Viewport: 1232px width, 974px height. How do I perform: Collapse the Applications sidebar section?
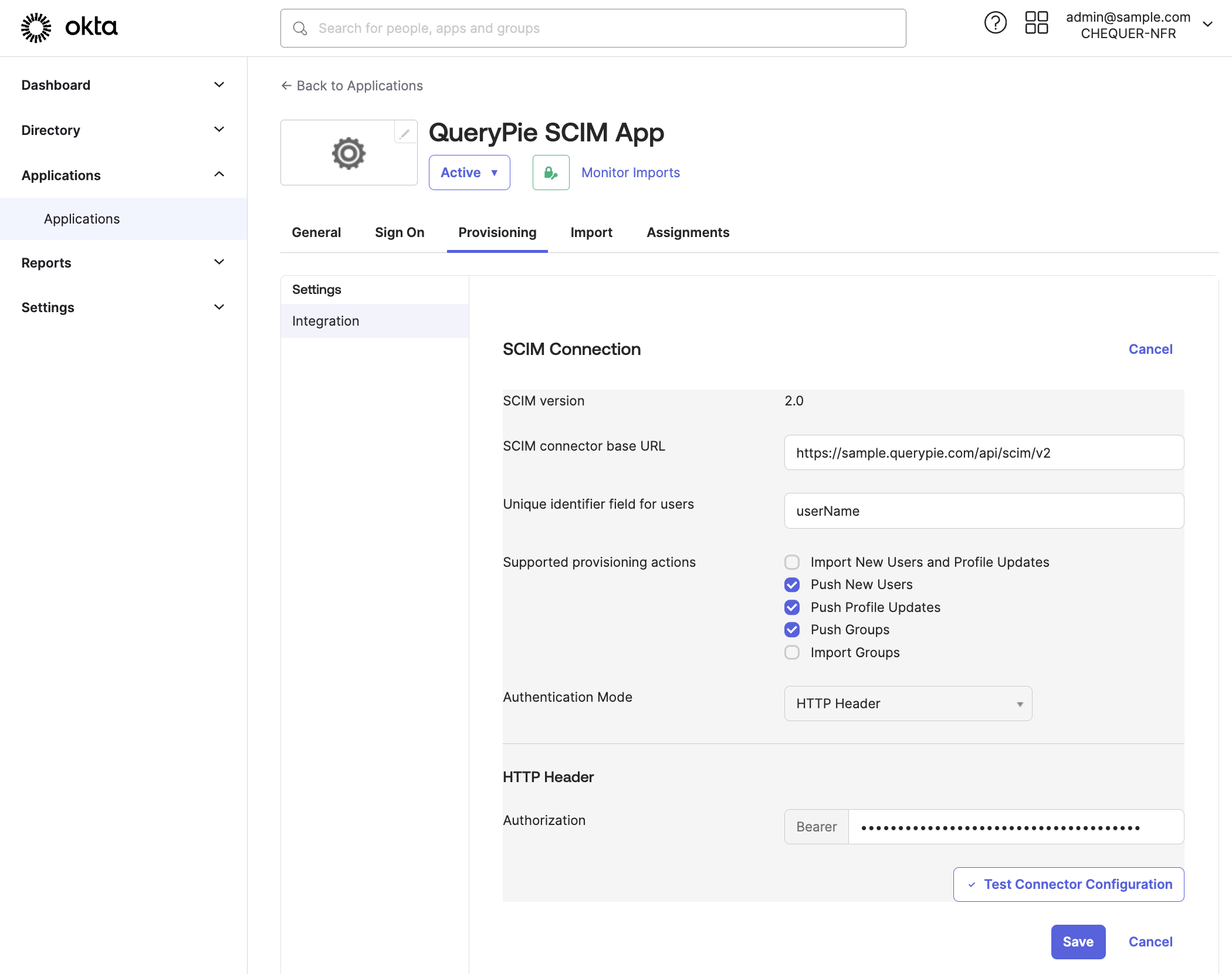123,175
